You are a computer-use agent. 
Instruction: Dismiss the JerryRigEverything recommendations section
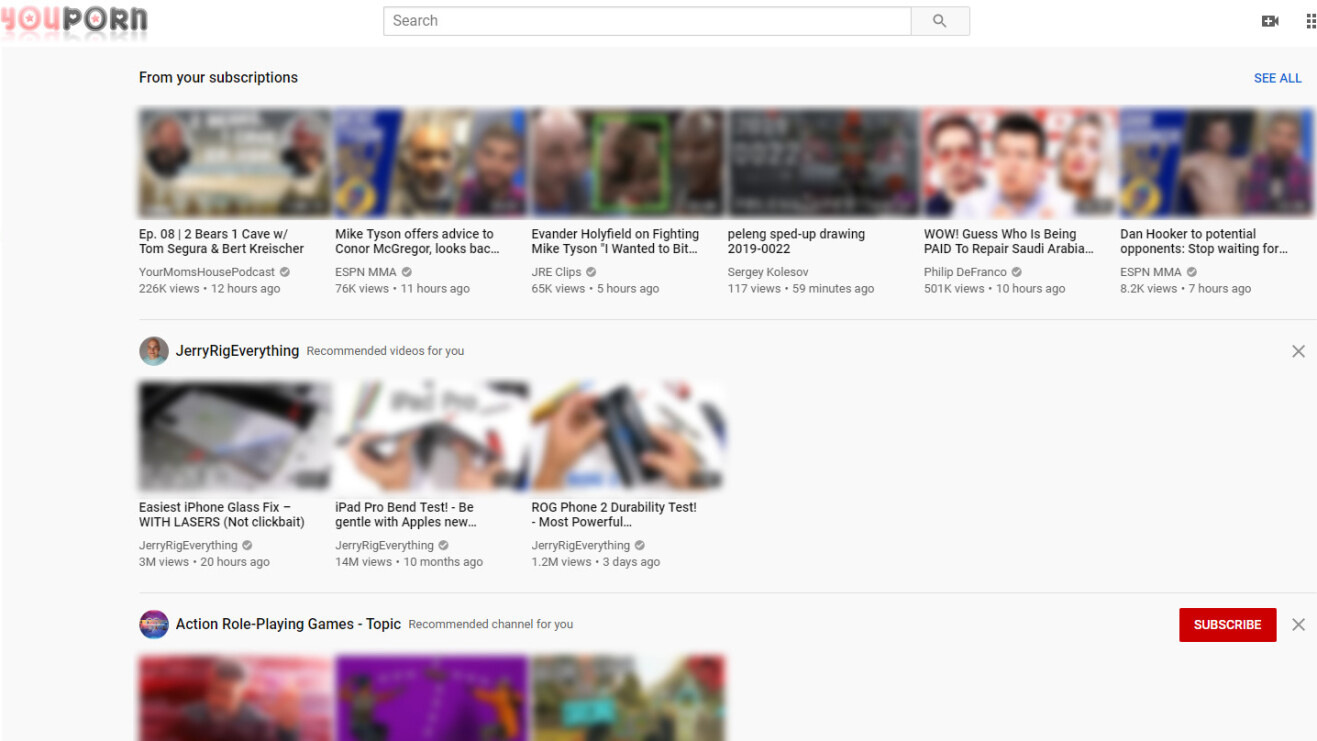click(x=1298, y=351)
